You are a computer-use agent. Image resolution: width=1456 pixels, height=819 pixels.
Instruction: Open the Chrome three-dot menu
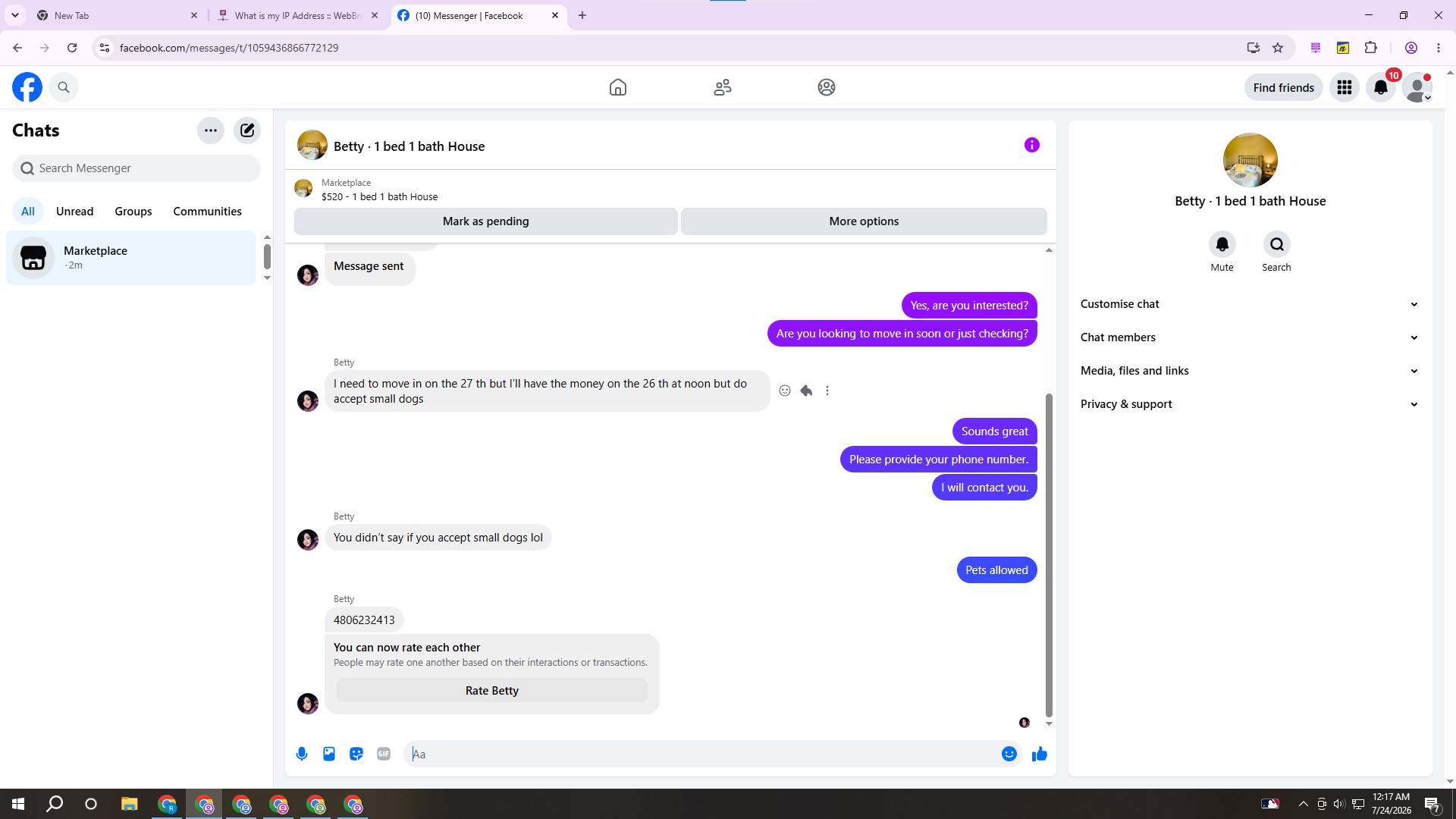[1439, 48]
